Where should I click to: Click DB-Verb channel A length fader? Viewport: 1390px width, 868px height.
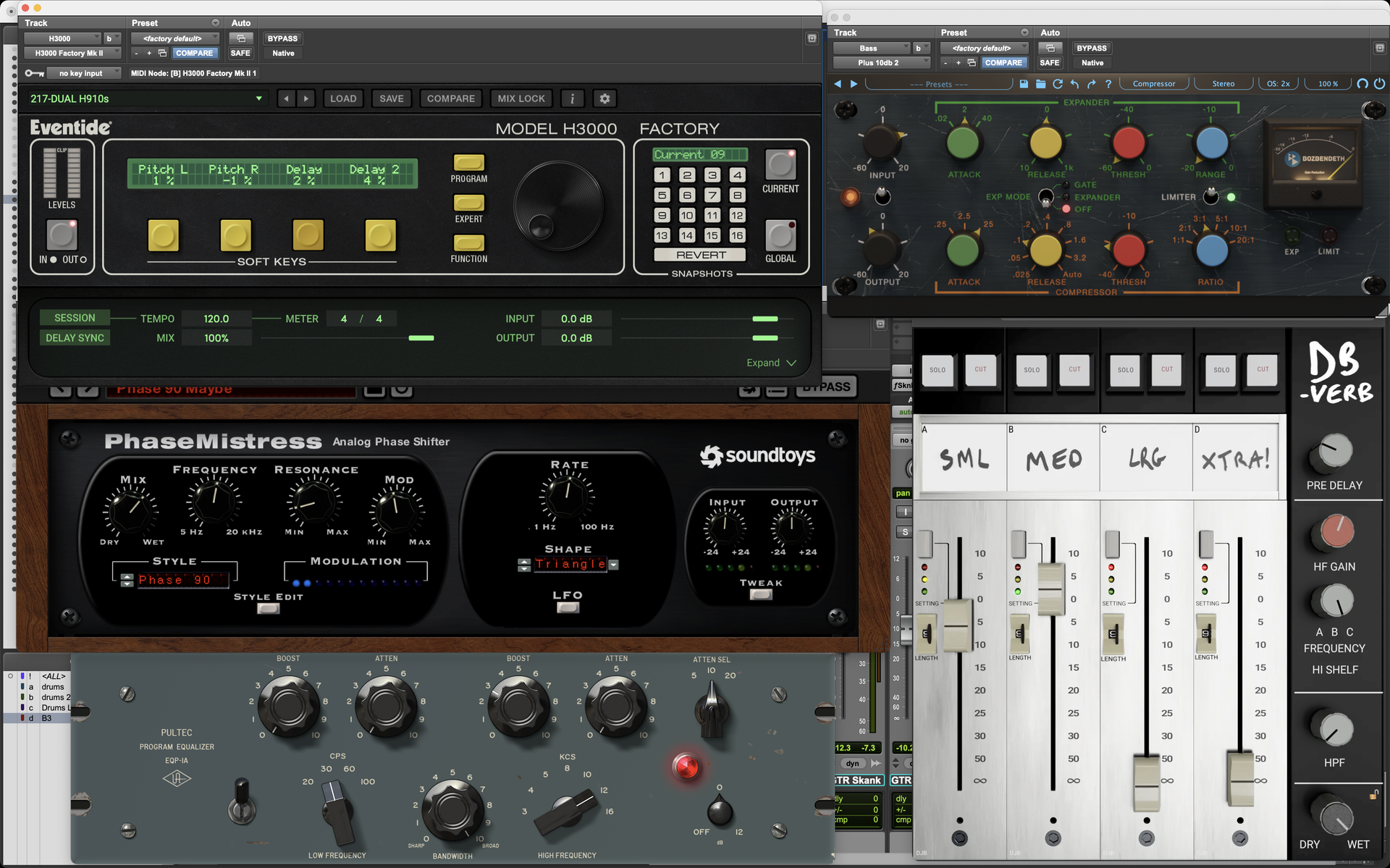[926, 633]
